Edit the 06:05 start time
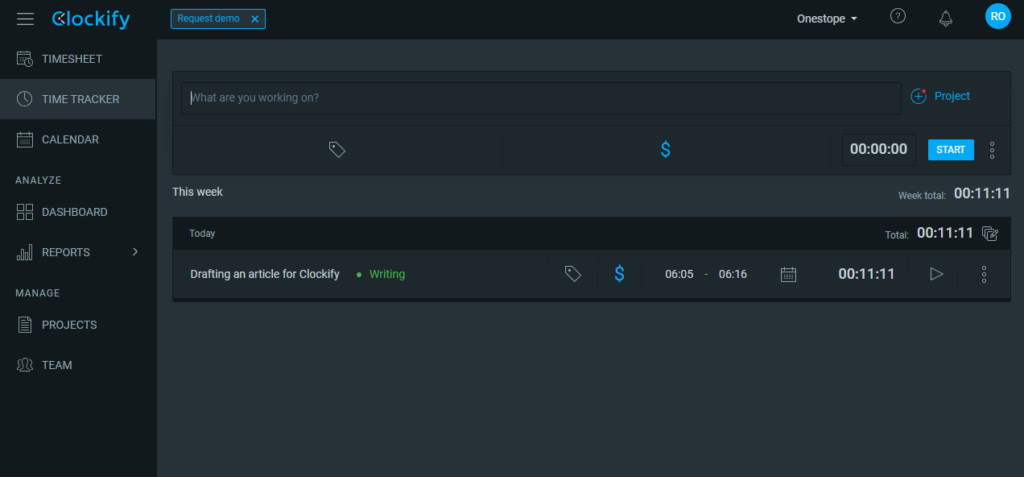 (x=679, y=274)
